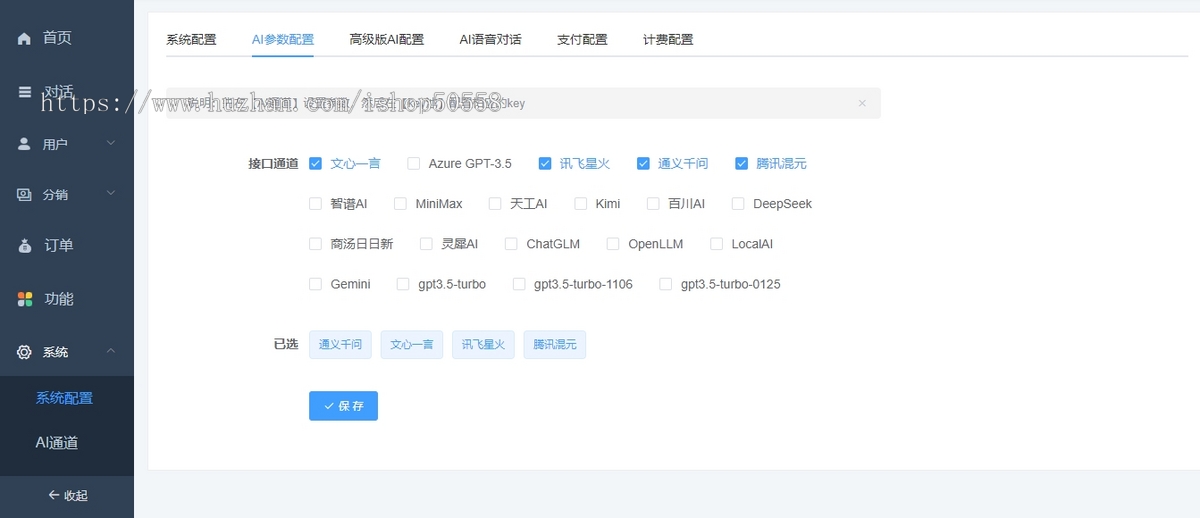The width and height of the screenshot is (1200, 518).
Task: Select the AI参数配置 tab
Action: tap(283, 40)
